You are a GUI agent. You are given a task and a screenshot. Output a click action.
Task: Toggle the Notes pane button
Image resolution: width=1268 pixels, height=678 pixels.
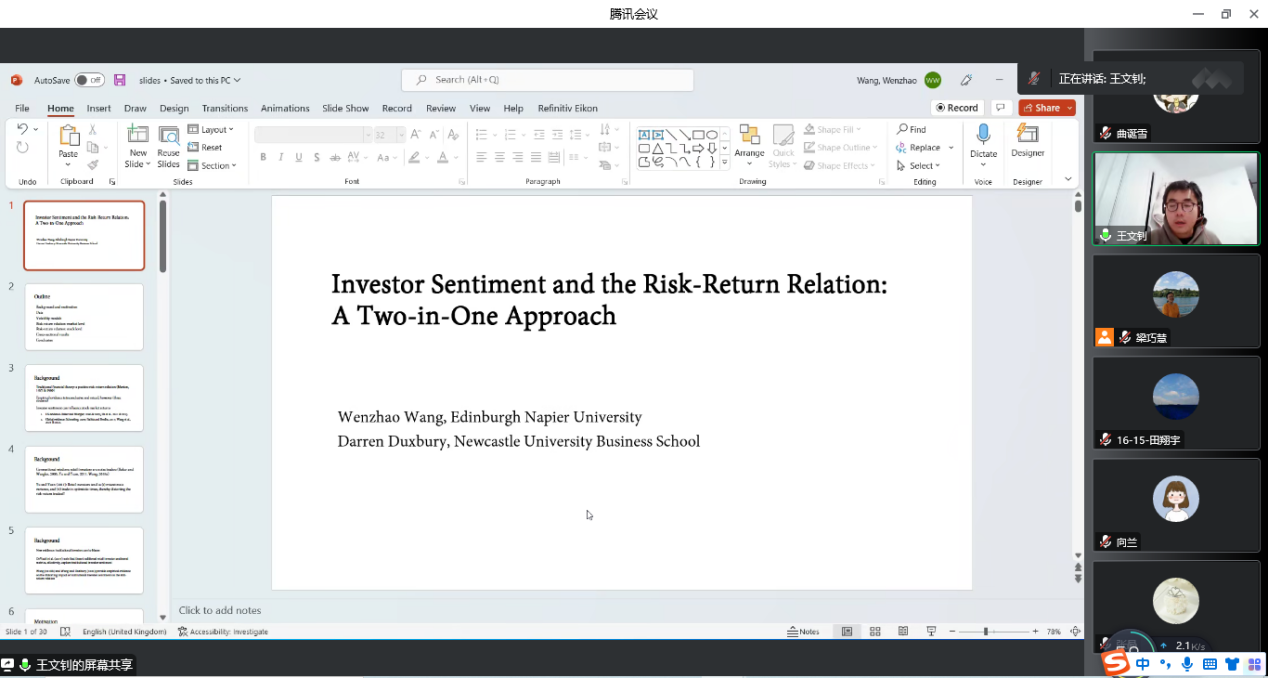click(803, 632)
